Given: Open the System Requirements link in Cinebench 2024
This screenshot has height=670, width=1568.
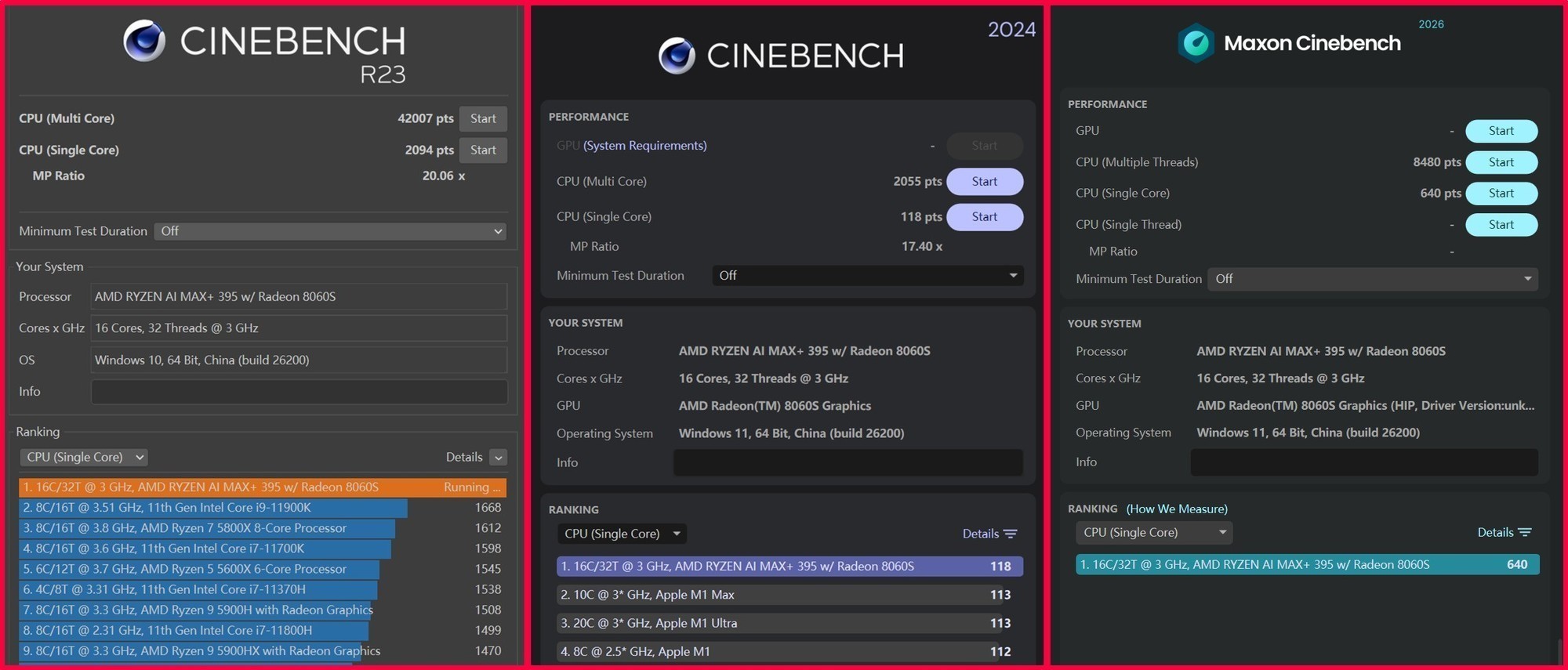Looking at the screenshot, I should [644, 145].
